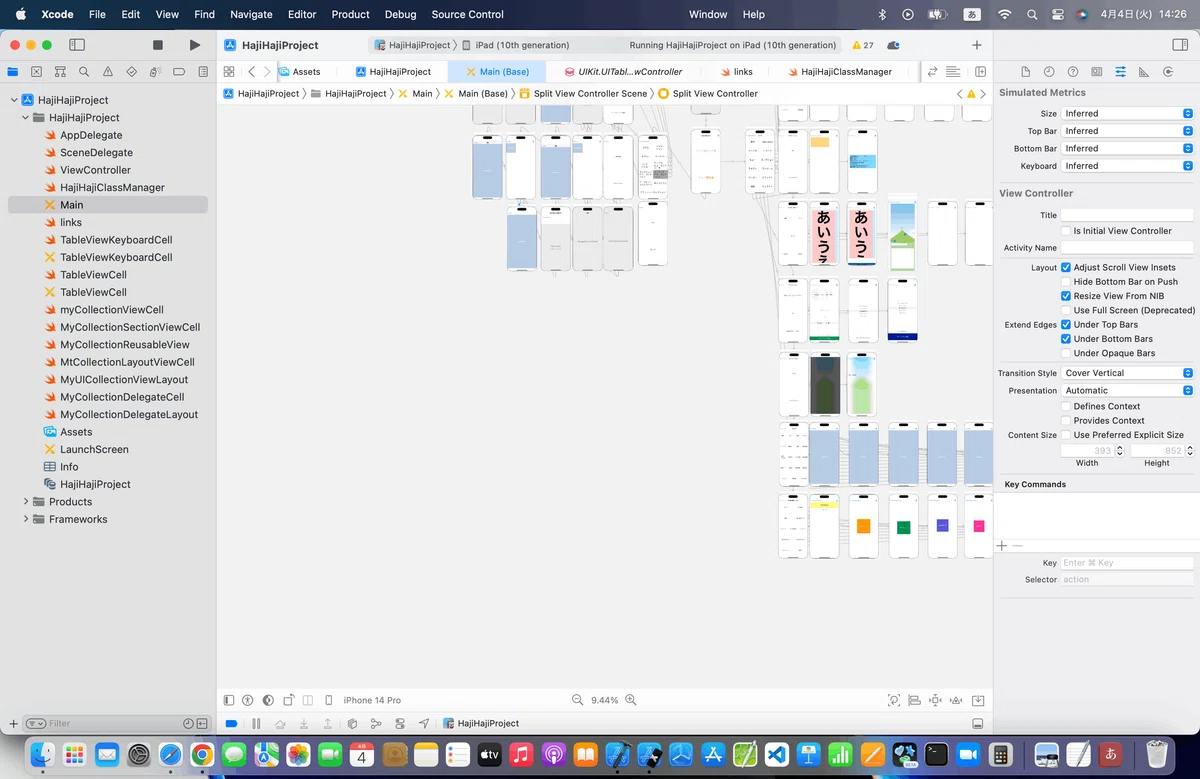Show the Connections inspector
The image size is (1200, 779).
1168,72
